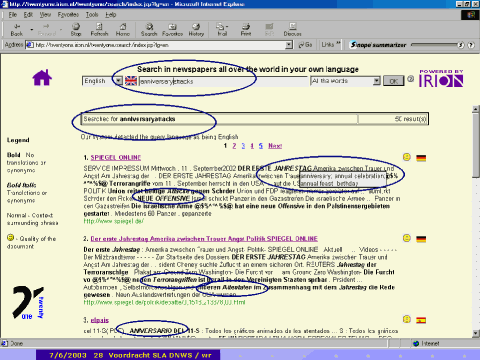
Task: Open the English language dropdown
Action: 118,81
